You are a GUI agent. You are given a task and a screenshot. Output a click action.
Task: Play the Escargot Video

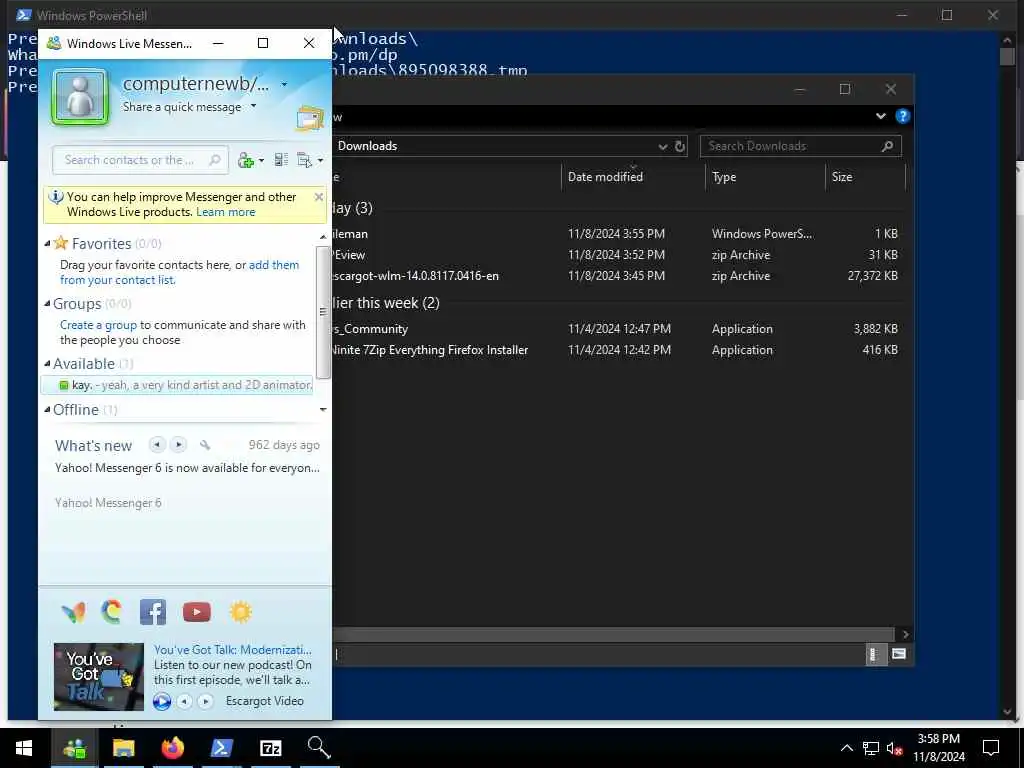161,701
